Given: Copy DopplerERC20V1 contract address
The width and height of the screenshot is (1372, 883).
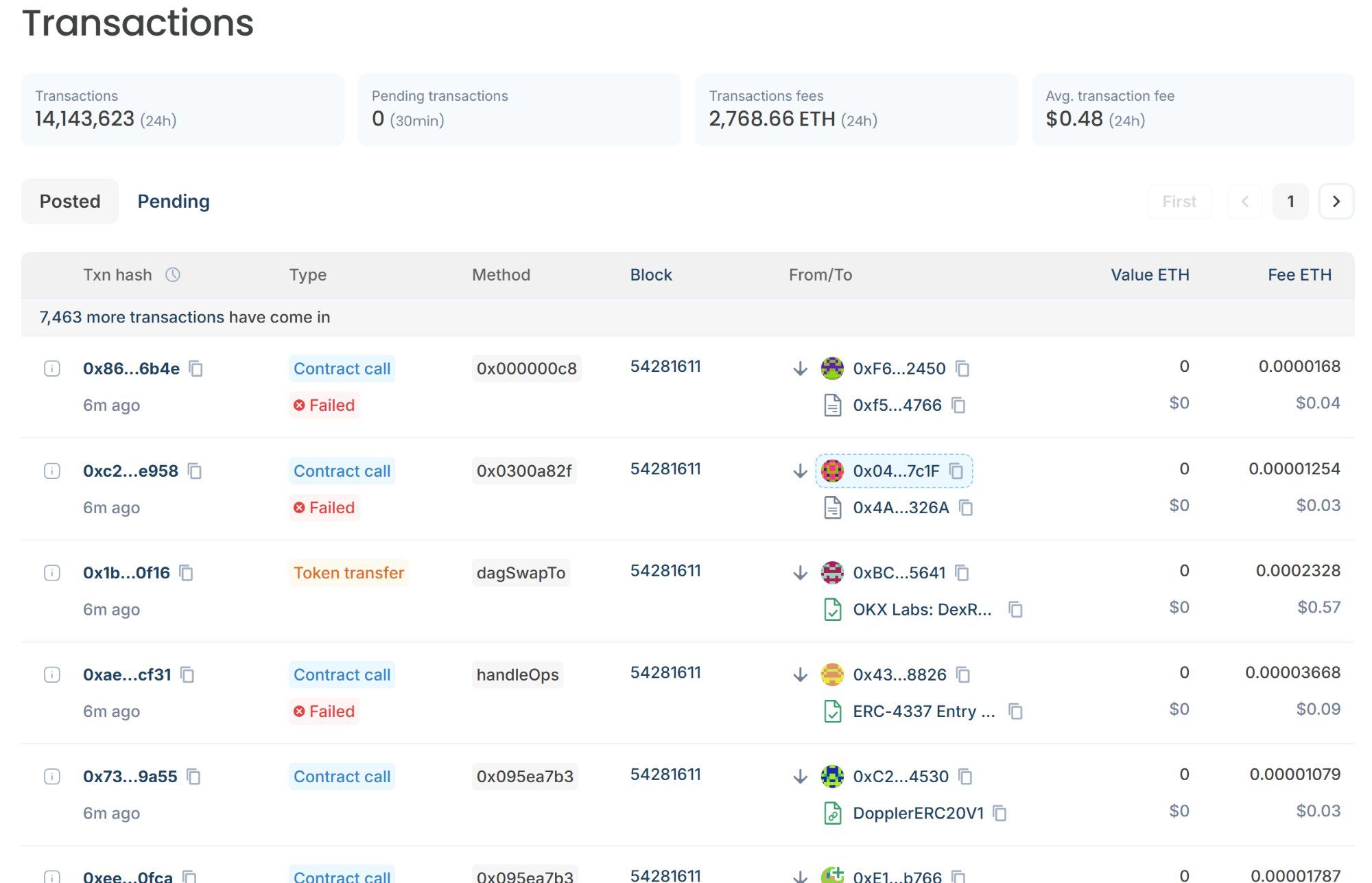Looking at the screenshot, I should [1000, 814].
